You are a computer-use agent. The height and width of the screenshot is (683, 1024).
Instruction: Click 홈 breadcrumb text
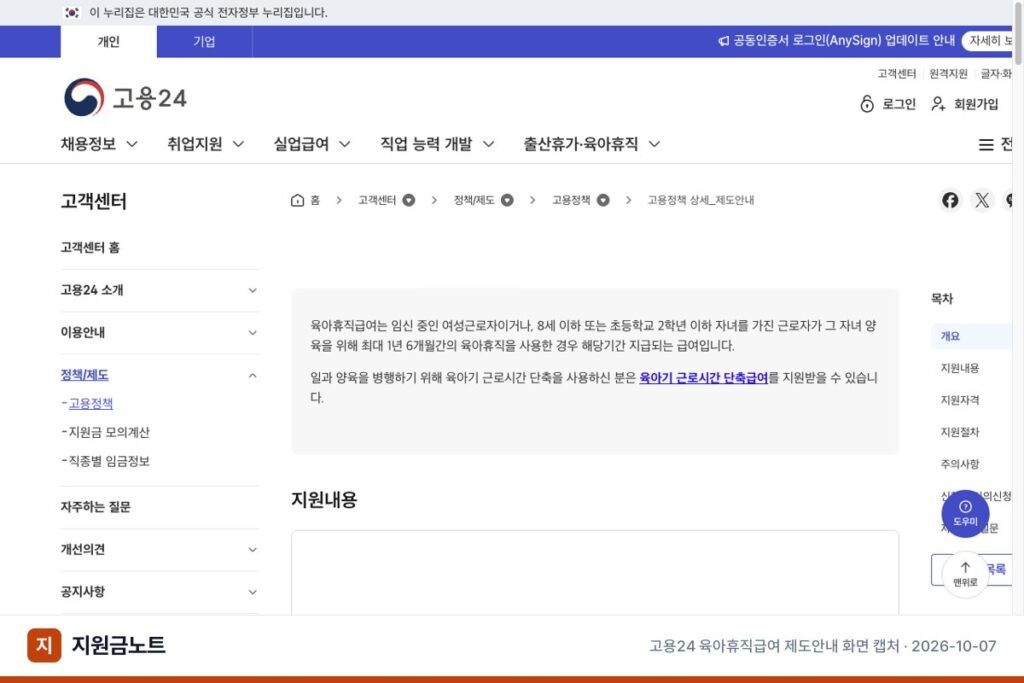(x=315, y=200)
